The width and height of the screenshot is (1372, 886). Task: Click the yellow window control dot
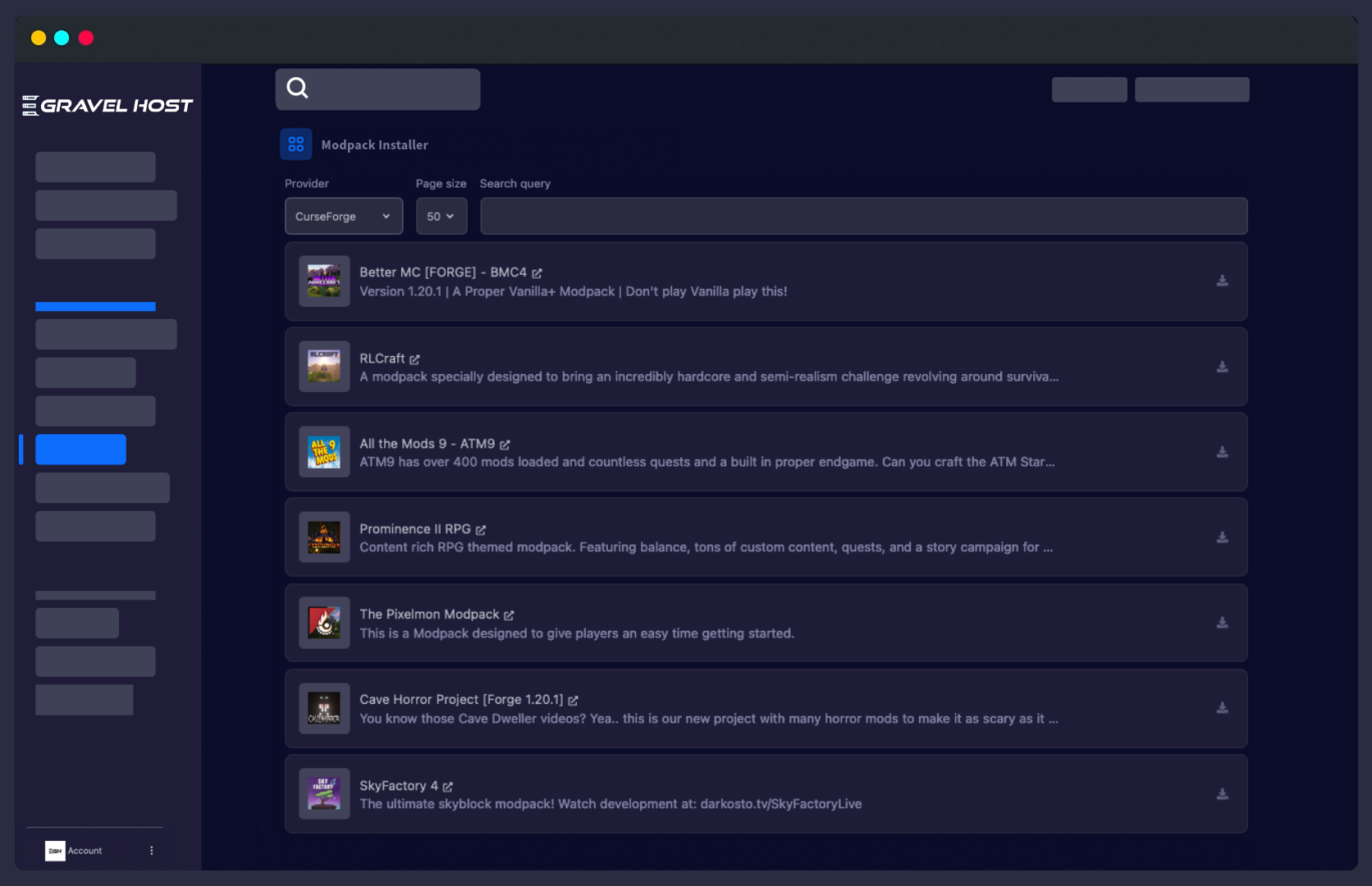point(39,38)
